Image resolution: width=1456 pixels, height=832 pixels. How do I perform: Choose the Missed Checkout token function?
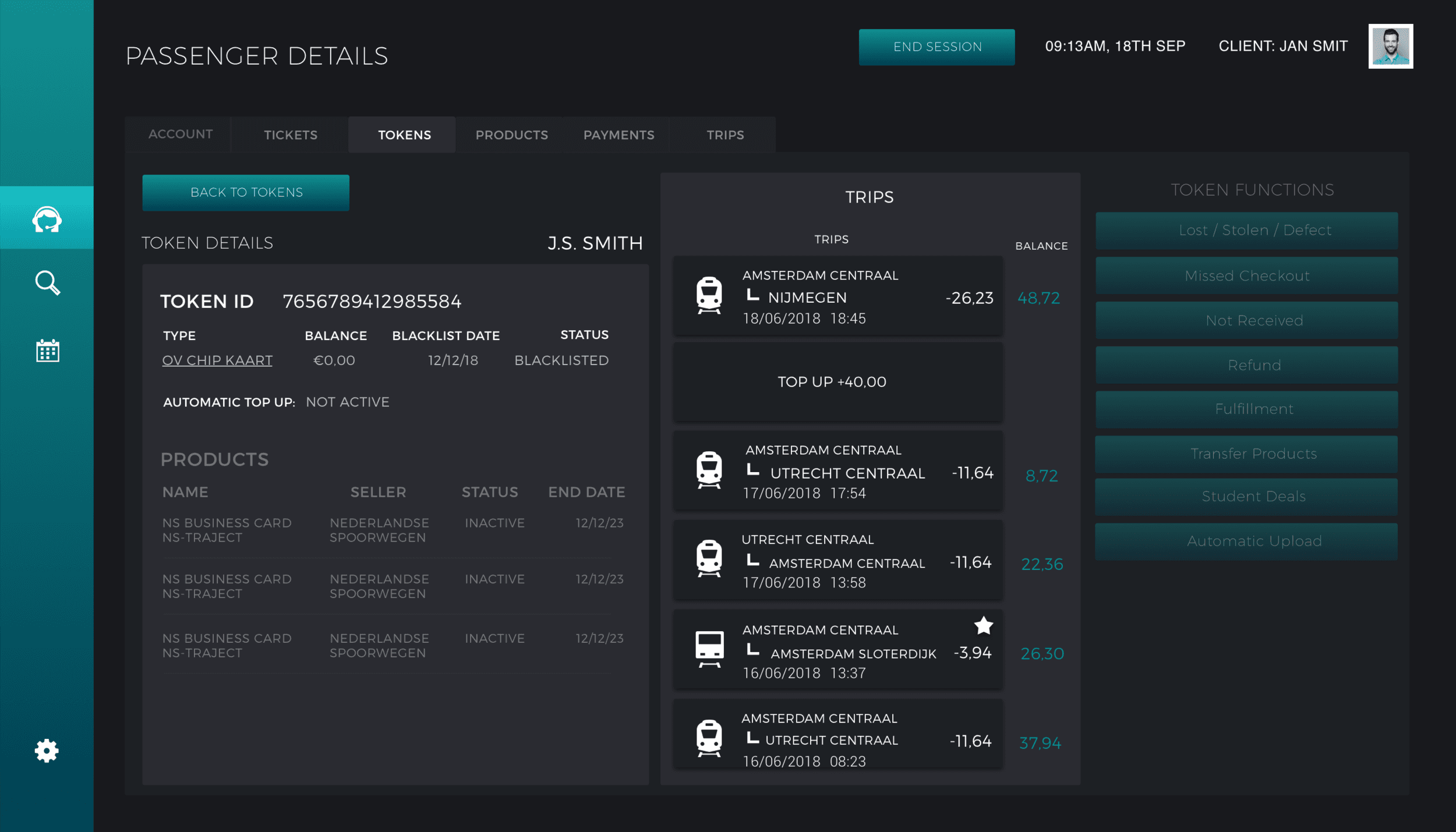pos(1246,276)
